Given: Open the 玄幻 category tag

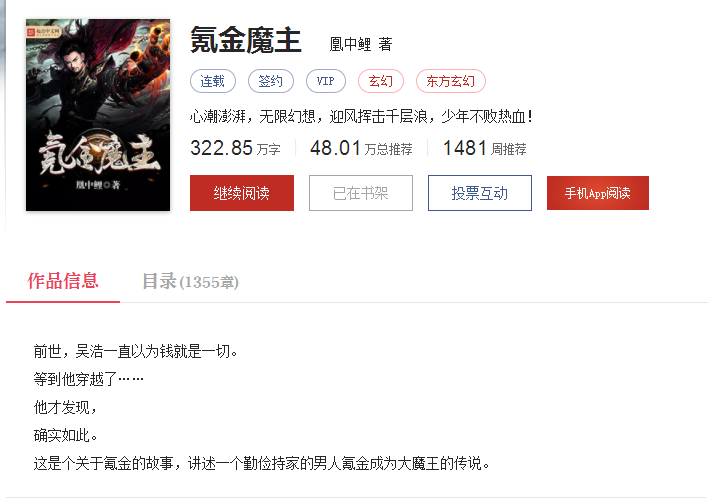Looking at the screenshot, I should tap(381, 81).
